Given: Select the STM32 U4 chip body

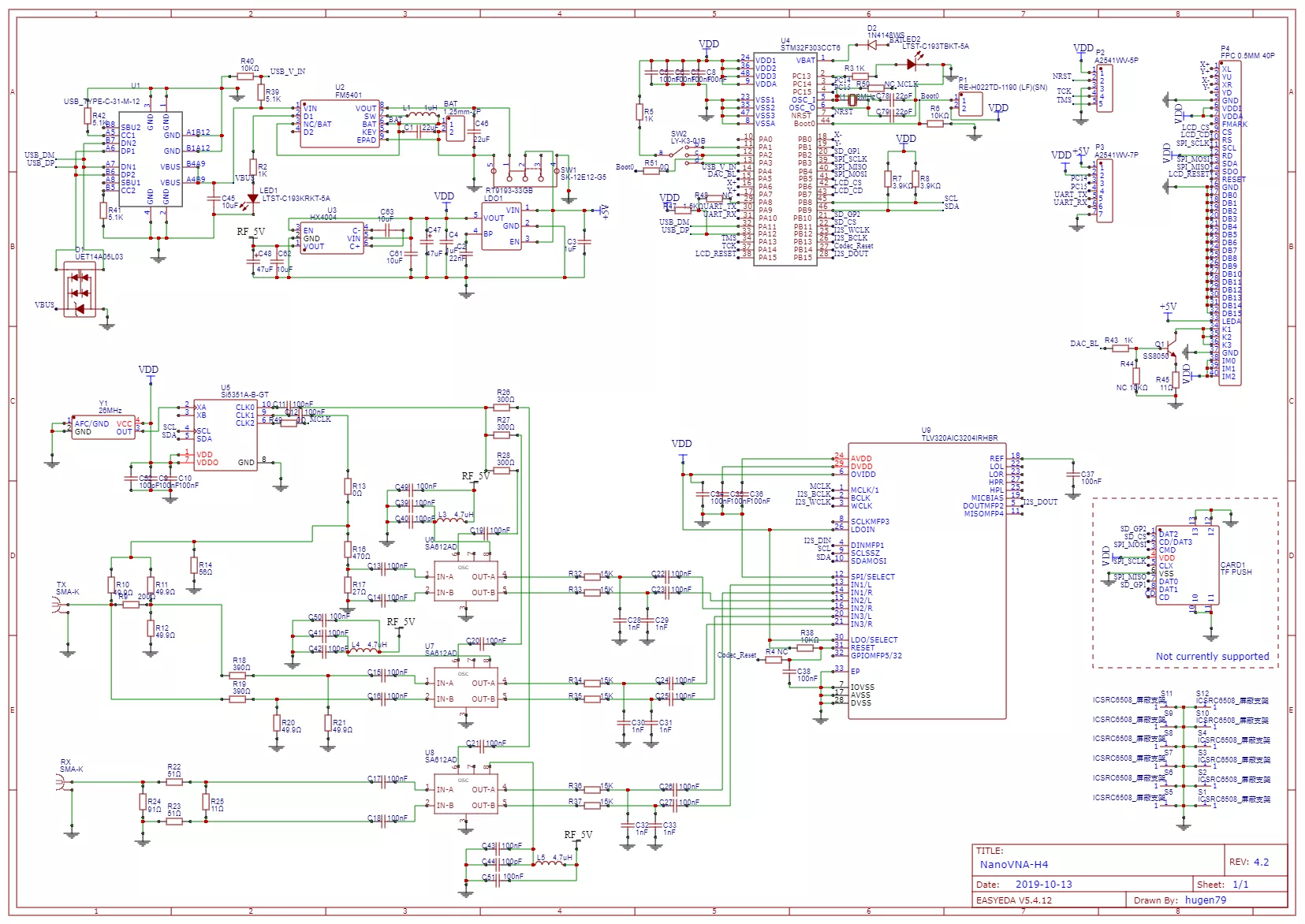Looking at the screenshot, I should coord(785,159).
